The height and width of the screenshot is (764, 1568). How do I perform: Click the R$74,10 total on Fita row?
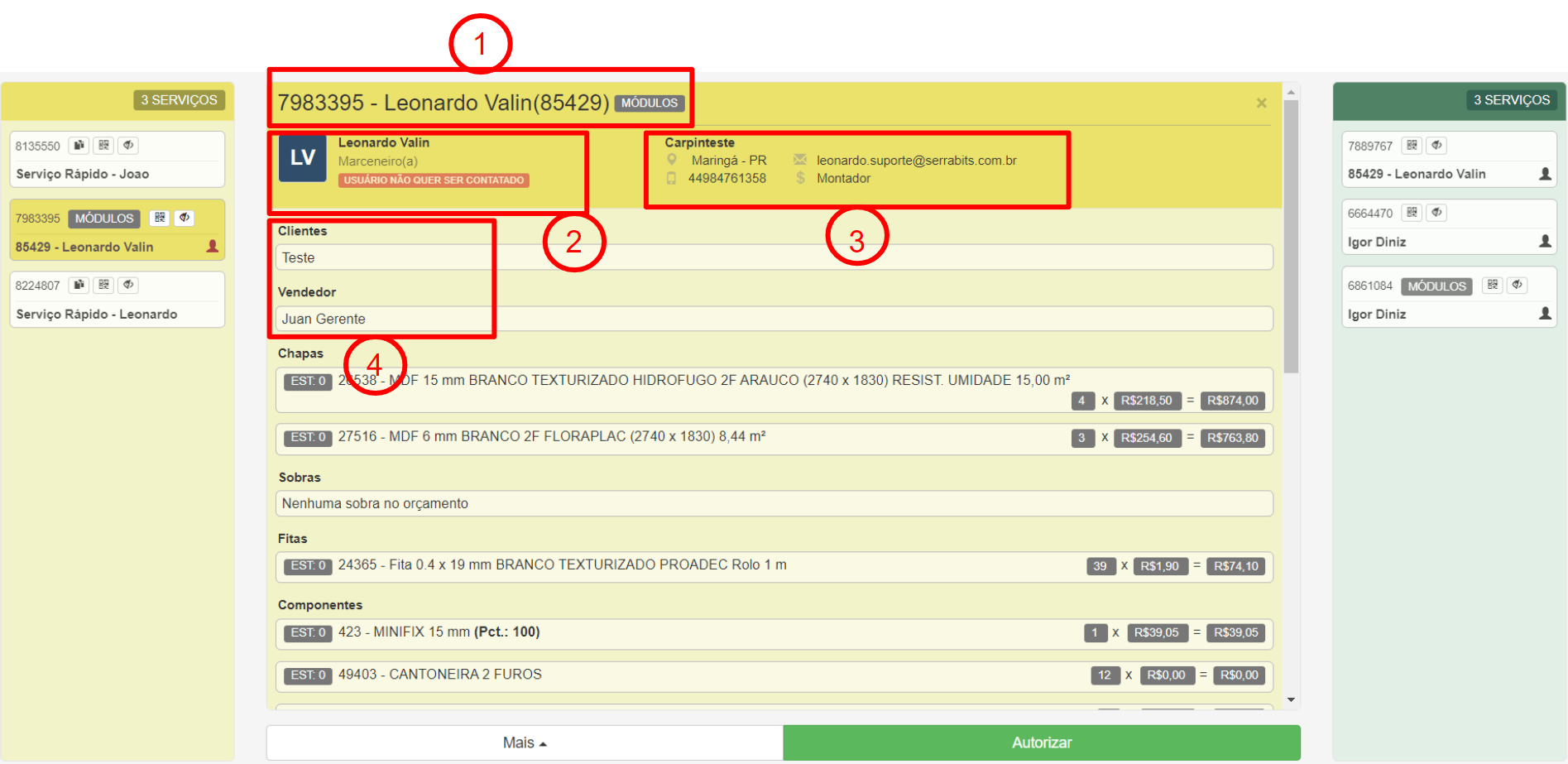pyautogui.click(x=1235, y=566)
